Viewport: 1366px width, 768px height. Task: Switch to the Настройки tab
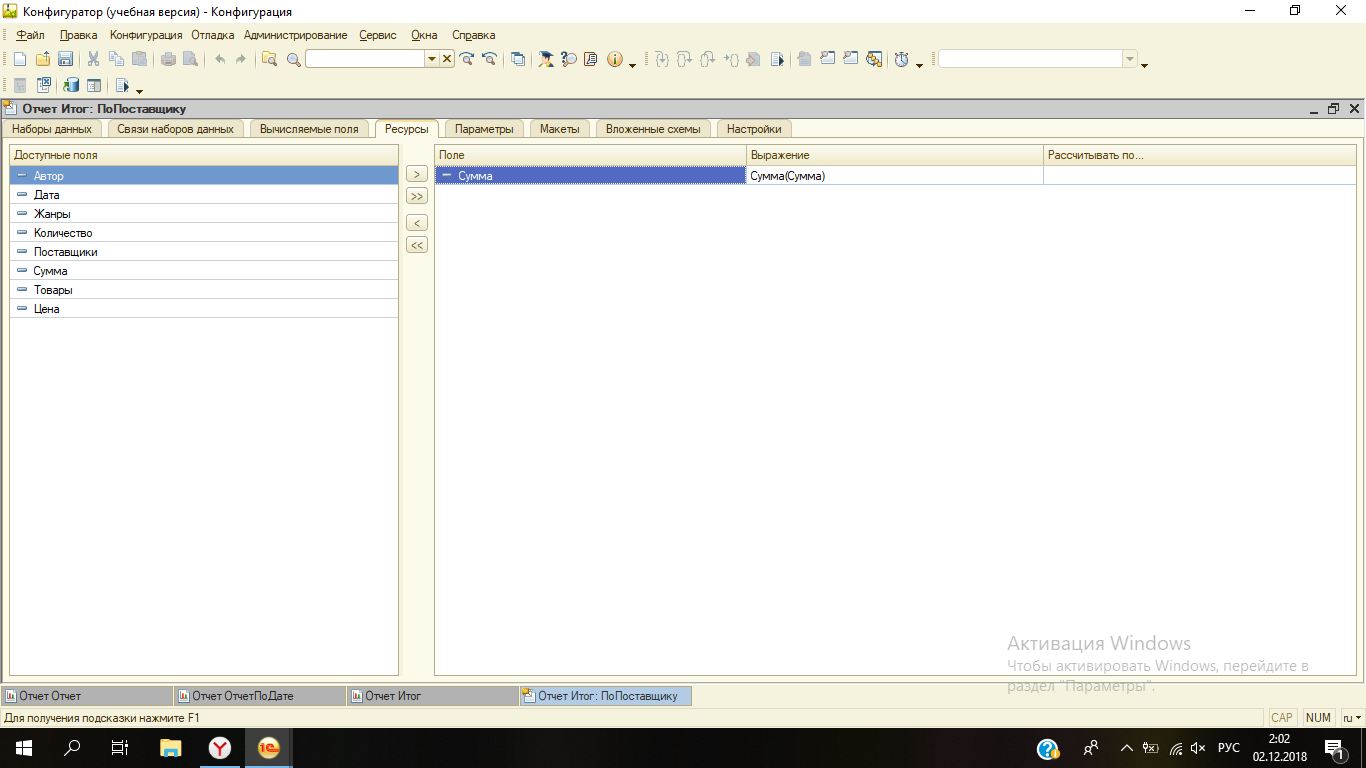[754, 129]
